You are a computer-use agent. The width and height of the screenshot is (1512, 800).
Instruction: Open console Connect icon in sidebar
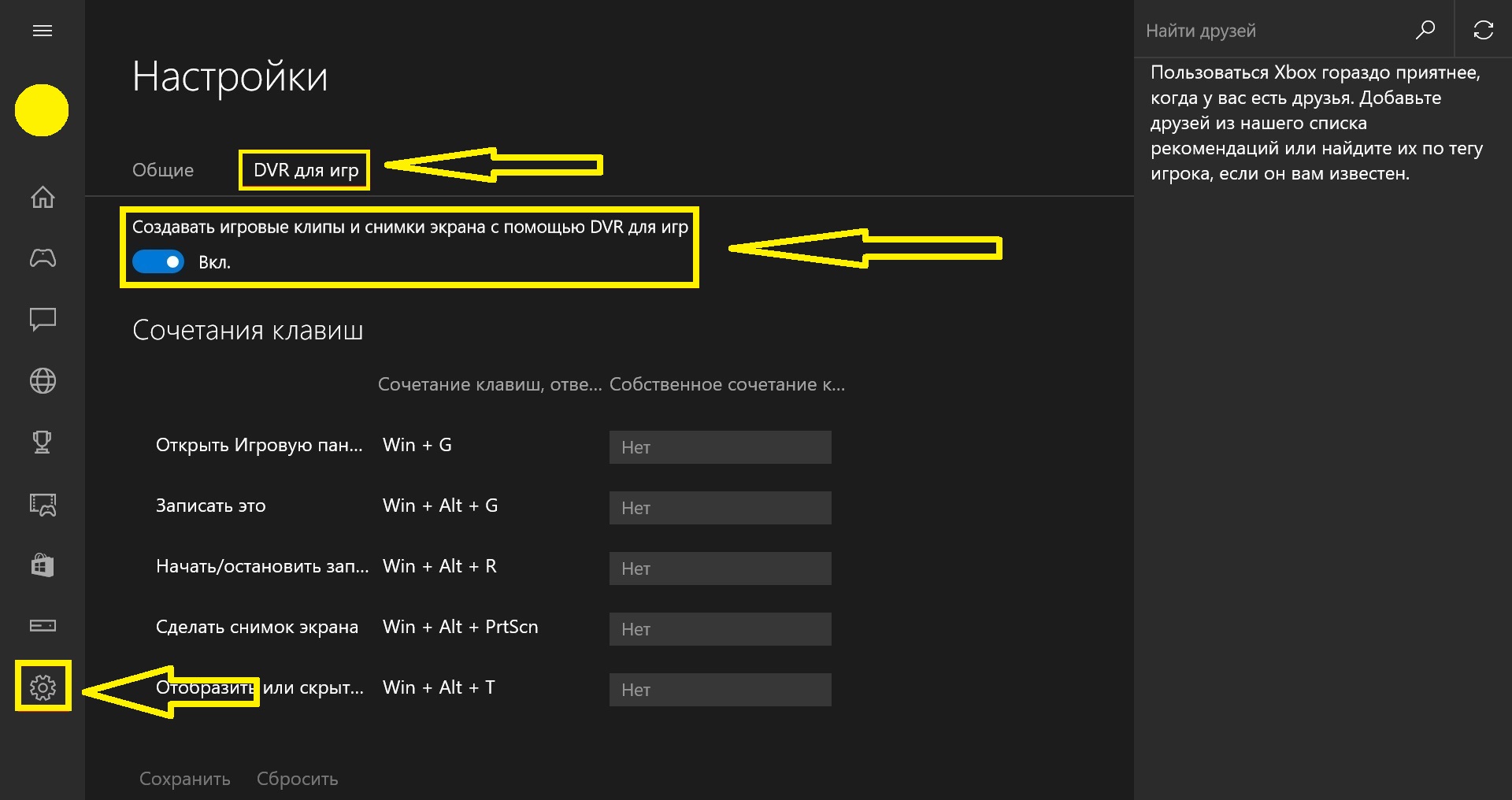[x=43, y=625]
